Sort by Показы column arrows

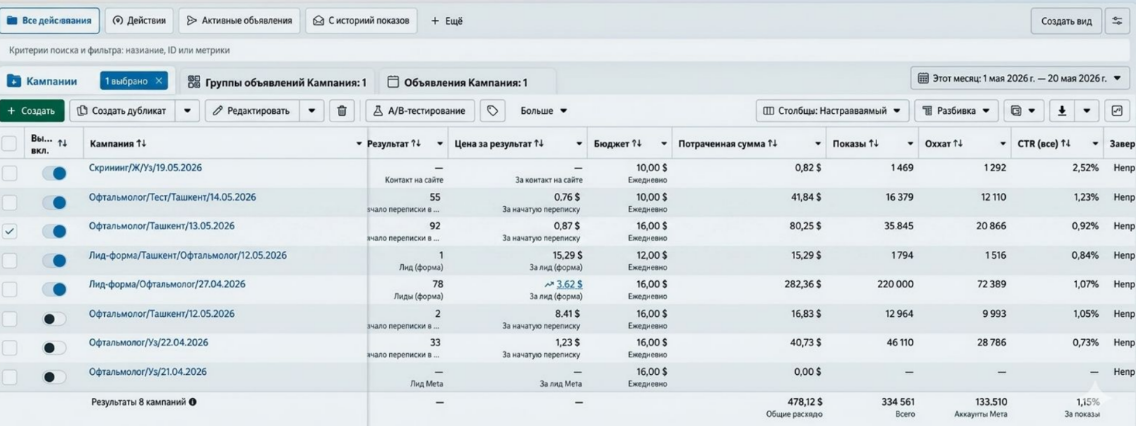coord(874,144)
